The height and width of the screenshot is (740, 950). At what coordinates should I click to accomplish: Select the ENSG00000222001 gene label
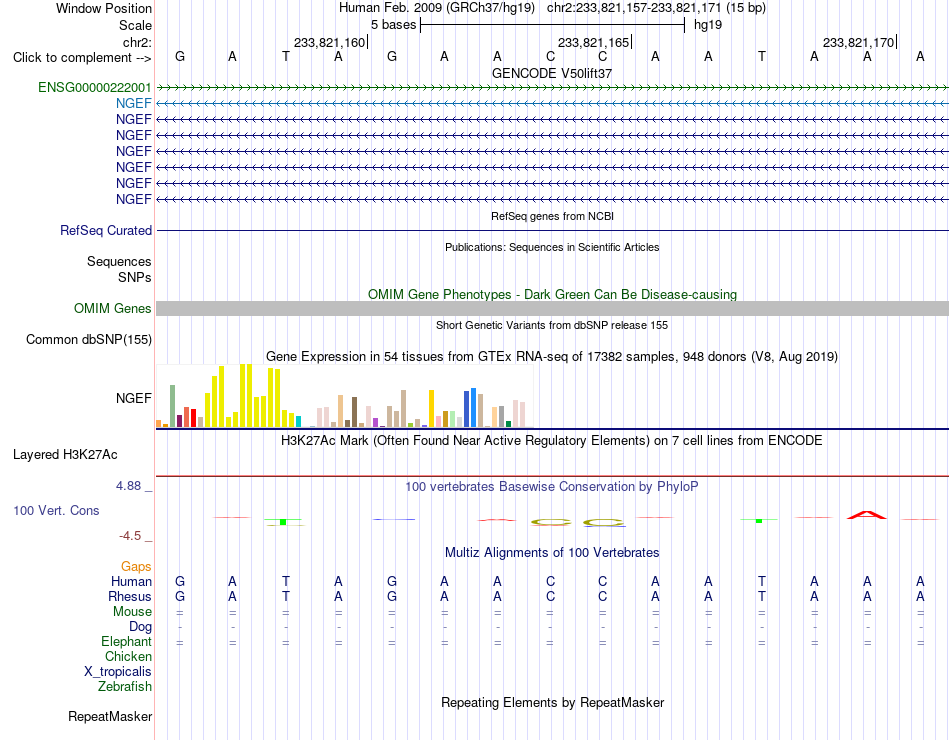tap(95, 87)
